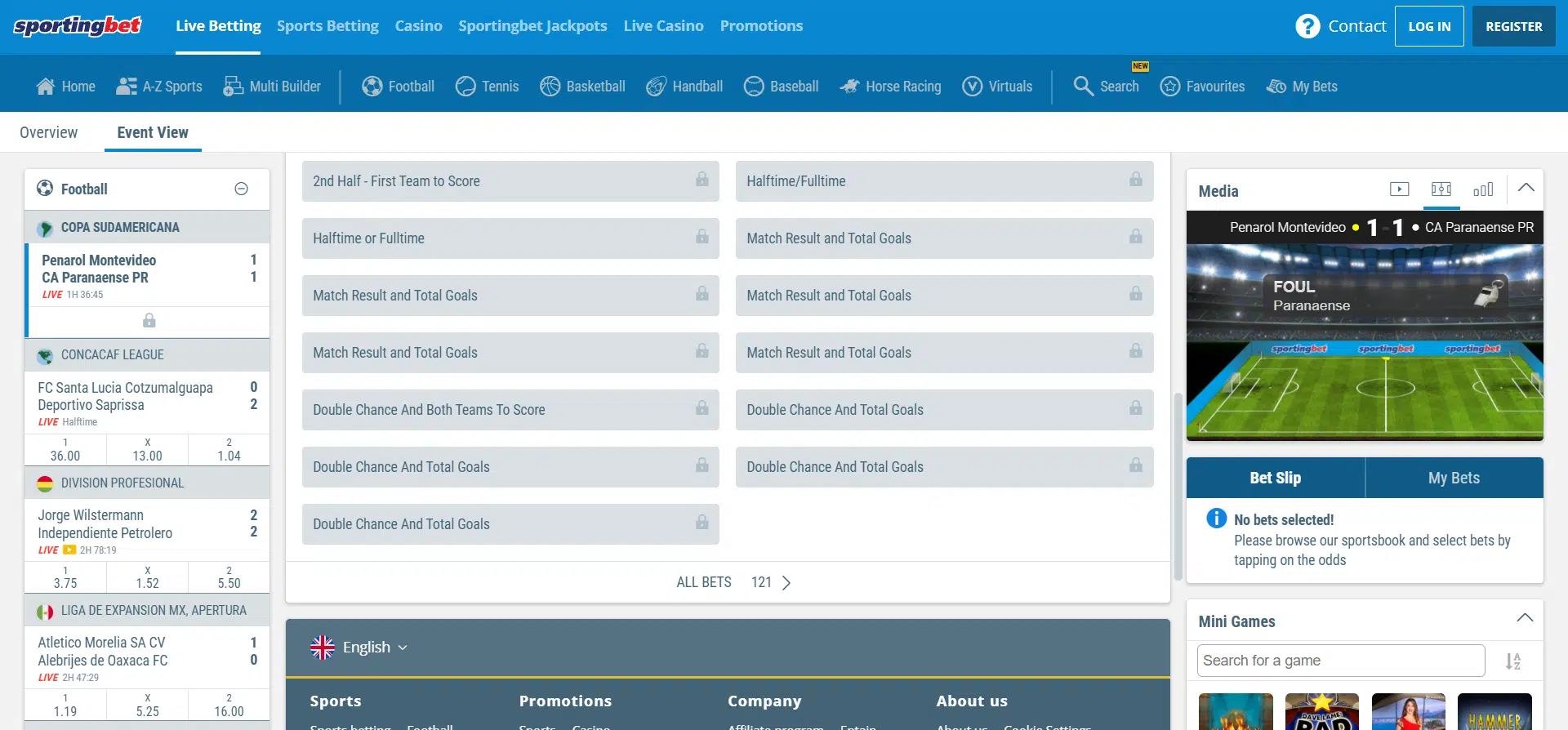This screenshot has height=730, width=1568.
Task: Switch to Live Betting tab
Action: (218, 26)
